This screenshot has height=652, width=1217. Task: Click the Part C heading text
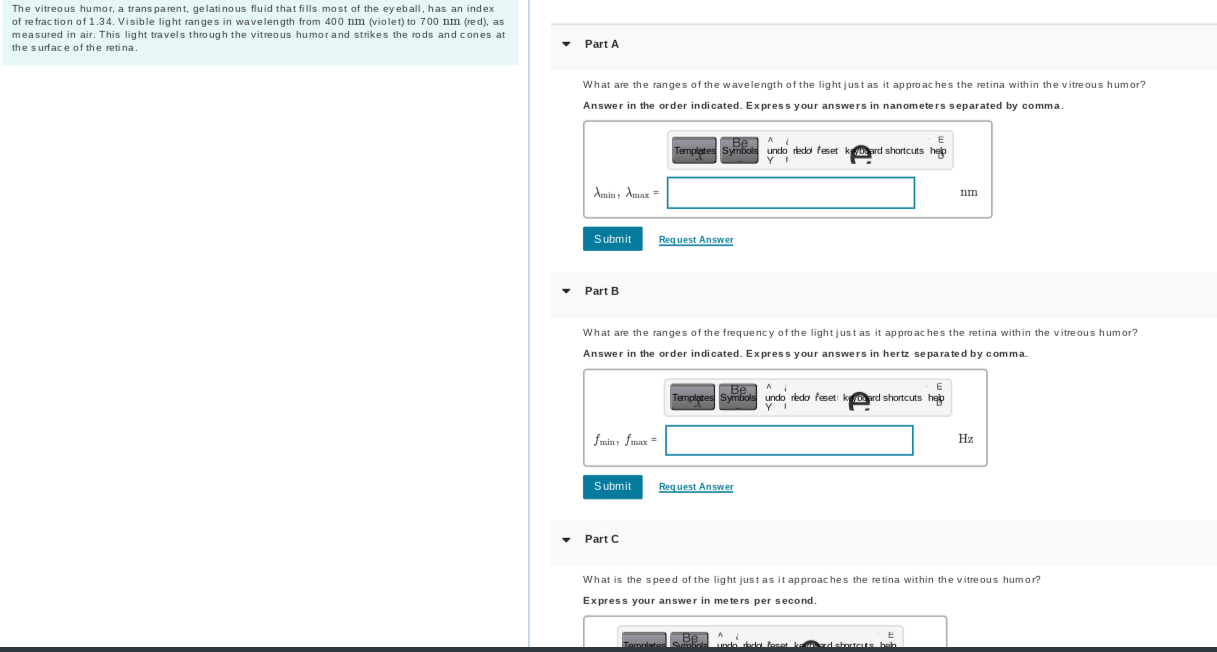tap(602, 539)
